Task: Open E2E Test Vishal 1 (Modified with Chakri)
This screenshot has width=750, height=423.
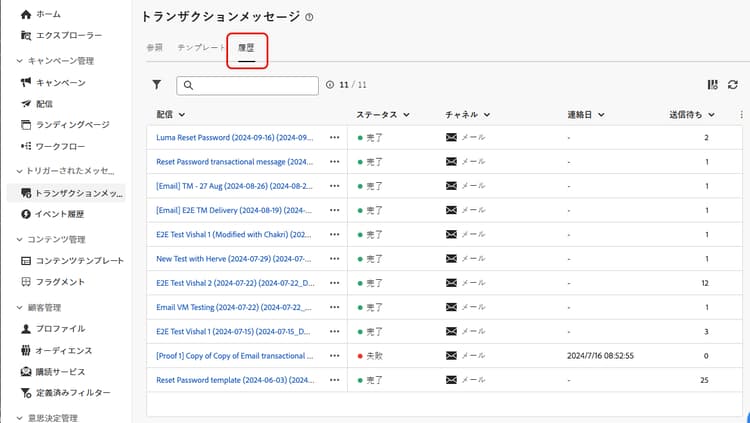Action: (233, 234)
